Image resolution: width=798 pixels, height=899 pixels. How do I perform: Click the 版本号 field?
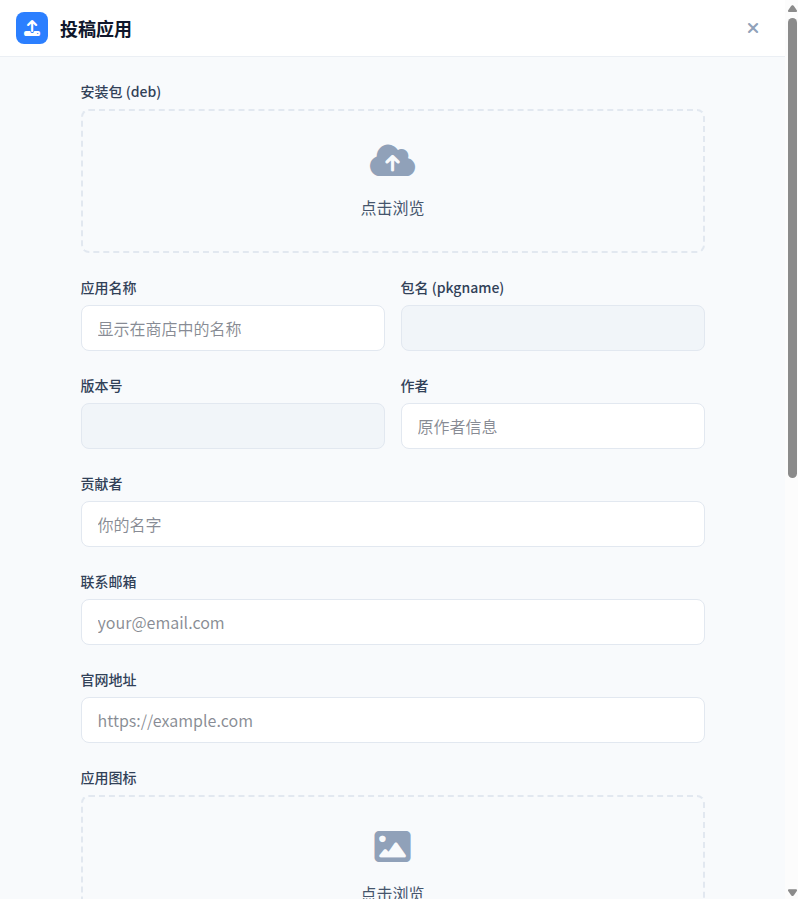[x=233, y=426]
